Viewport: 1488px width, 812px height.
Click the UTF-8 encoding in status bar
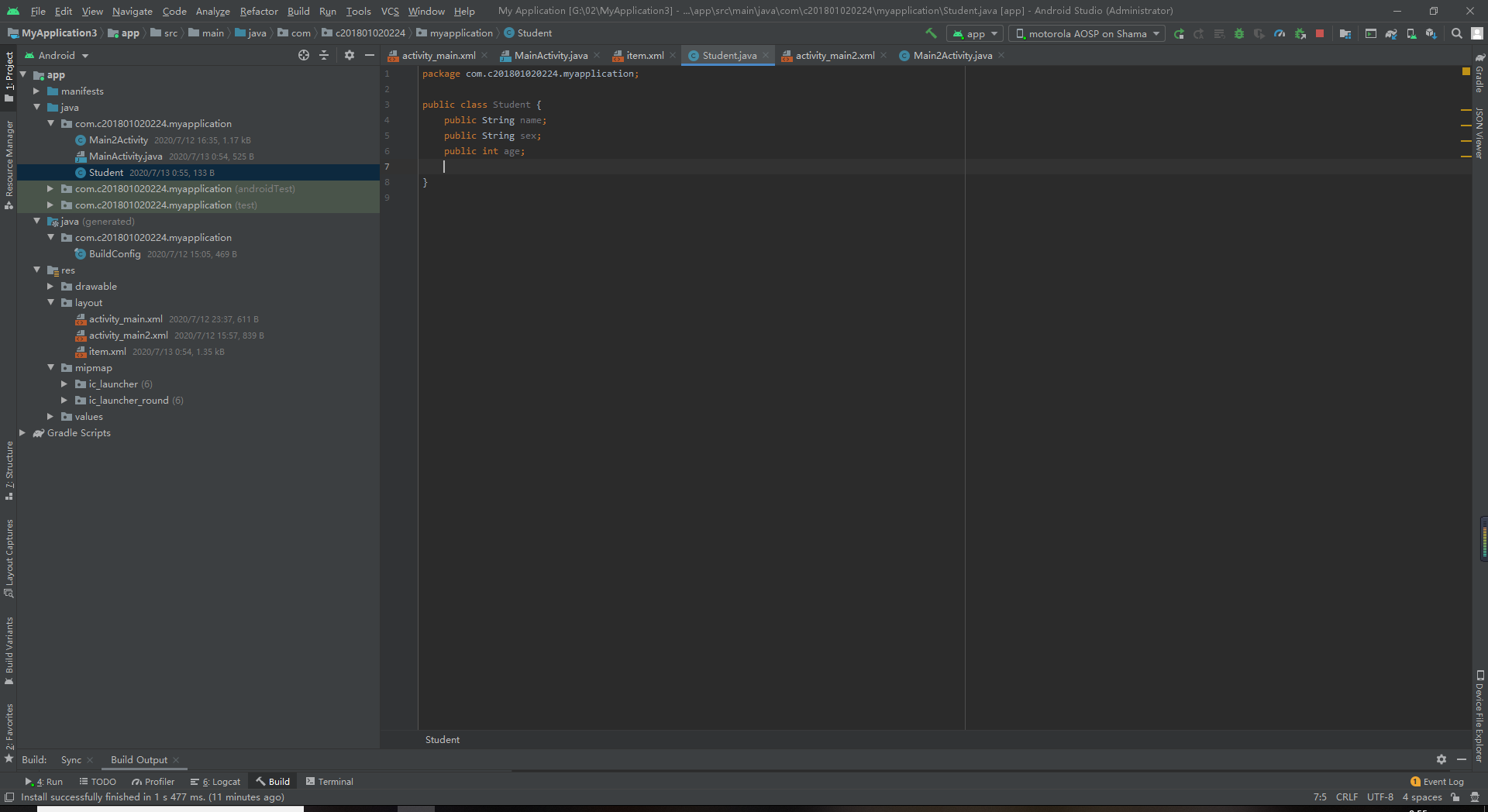pos(1379,797)
